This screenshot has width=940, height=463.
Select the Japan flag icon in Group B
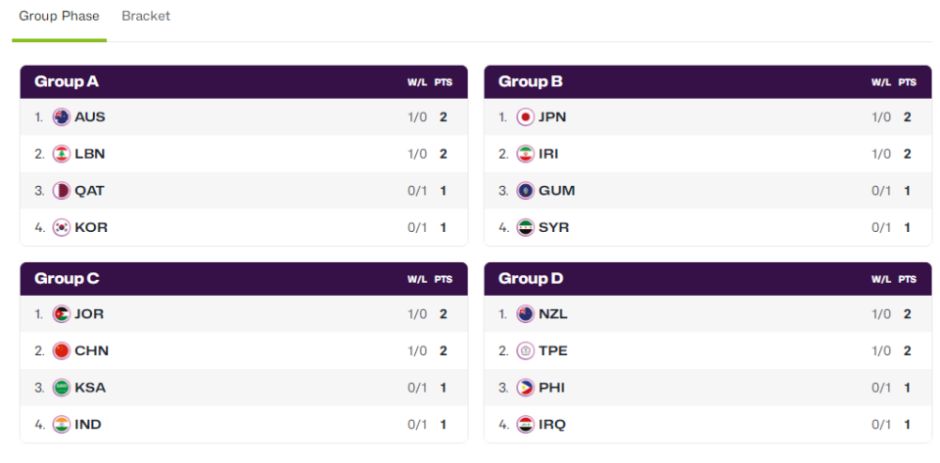click(x=525, y=117)
